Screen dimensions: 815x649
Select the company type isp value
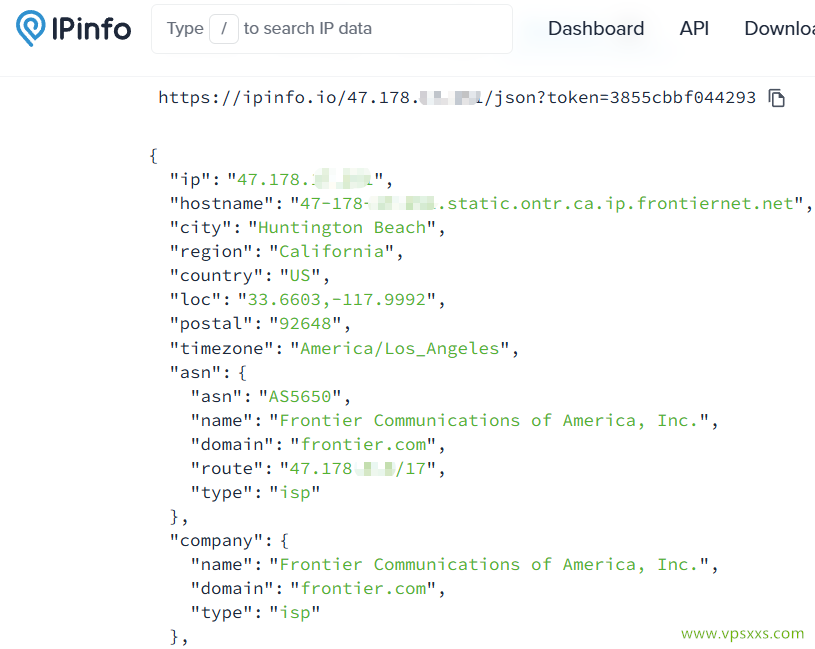pos(295,613)
